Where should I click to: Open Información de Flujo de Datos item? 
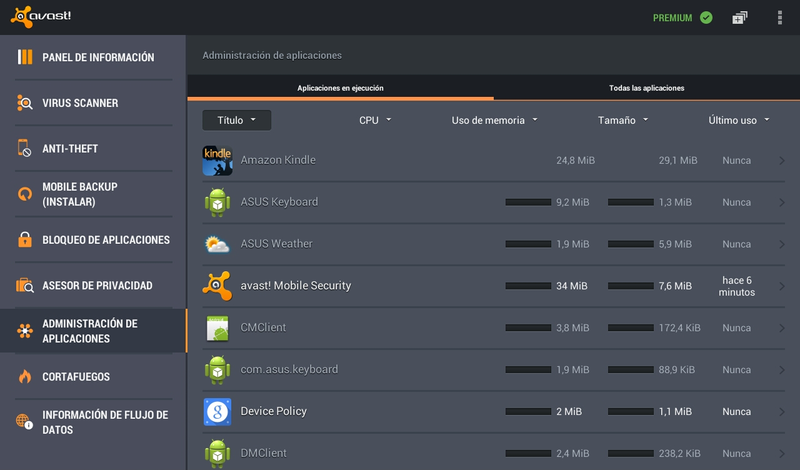93,422
